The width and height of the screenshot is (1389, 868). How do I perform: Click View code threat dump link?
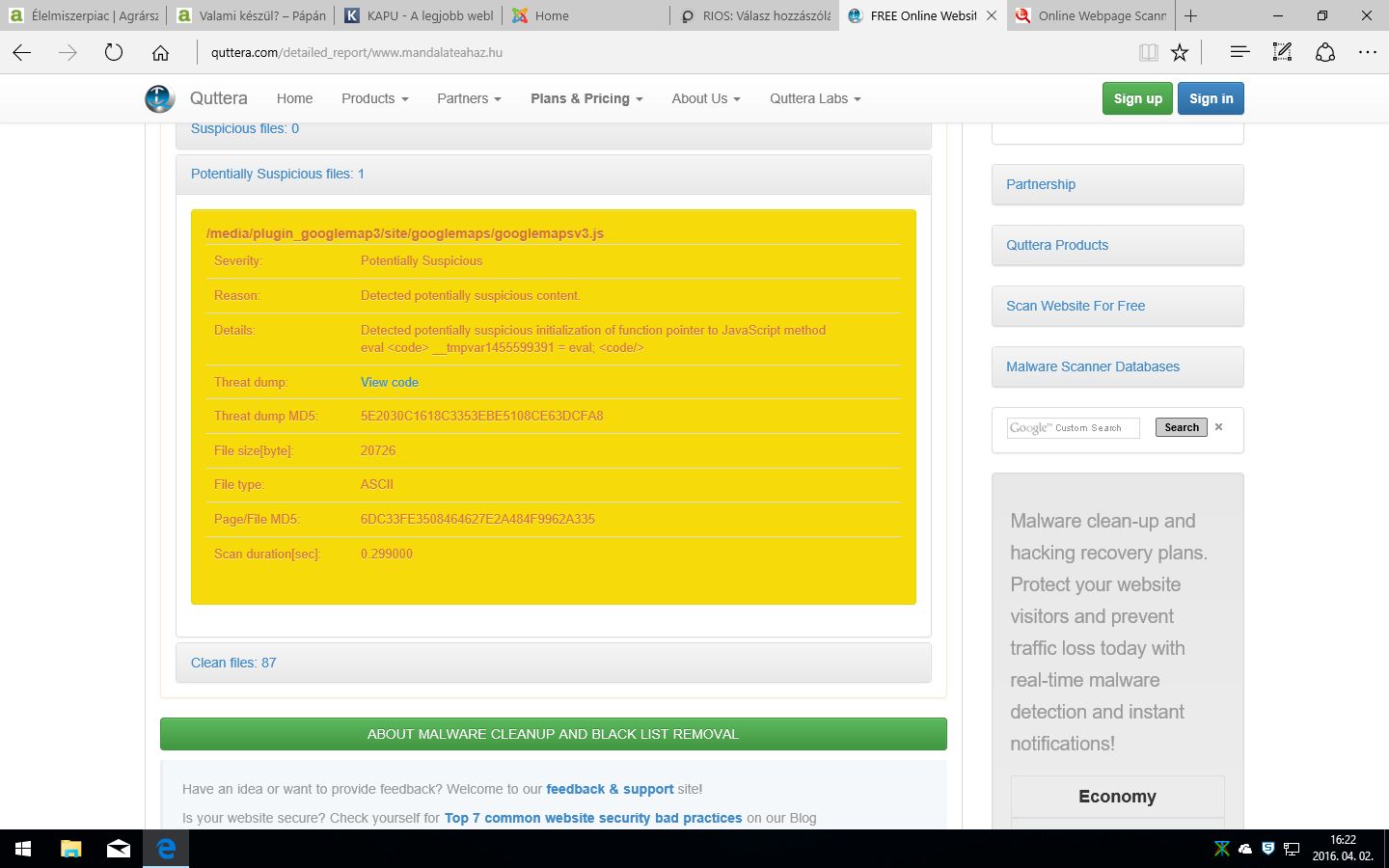pyautogui.click(x=390, y=382)
